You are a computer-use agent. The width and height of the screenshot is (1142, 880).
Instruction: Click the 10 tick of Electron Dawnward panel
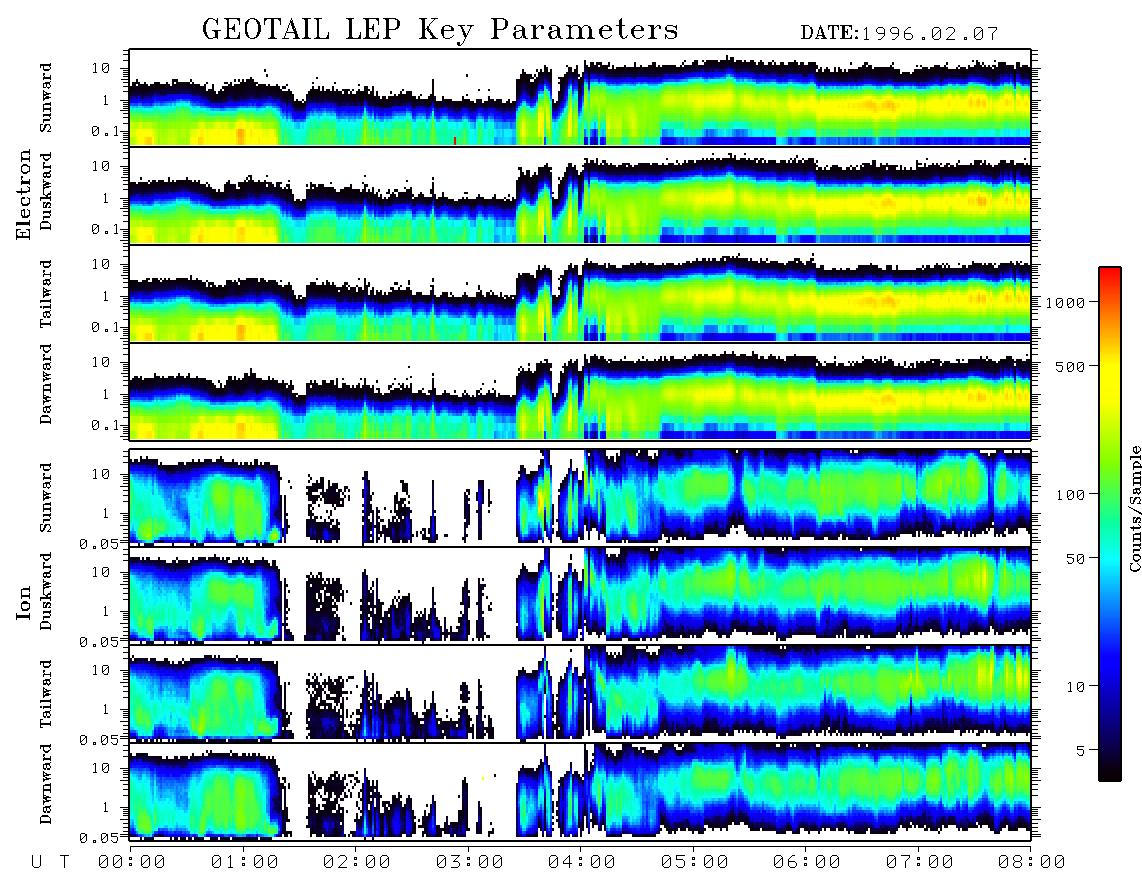click(101, 362)
